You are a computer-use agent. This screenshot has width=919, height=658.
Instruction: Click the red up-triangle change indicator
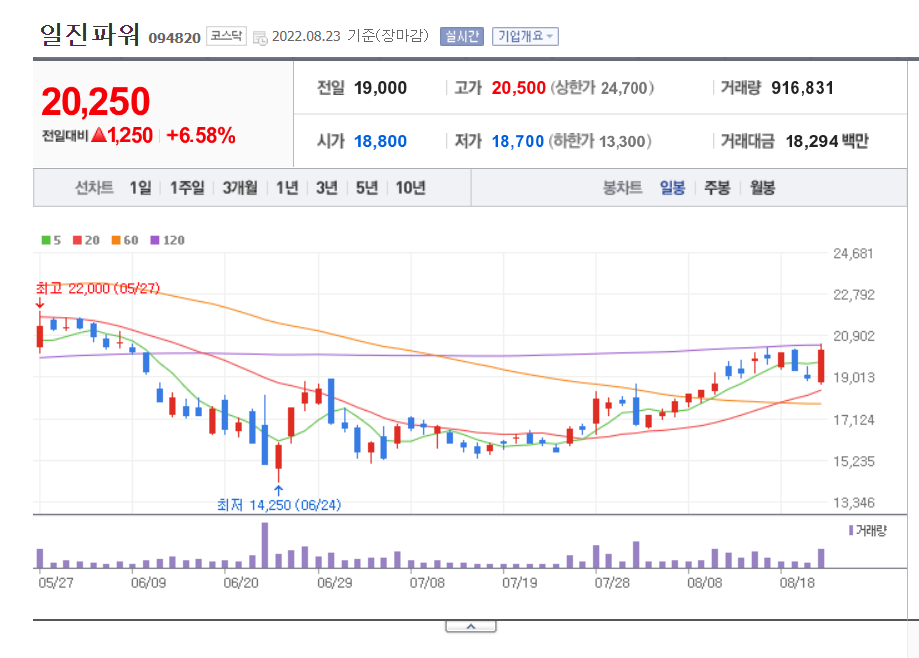(99, 135)
